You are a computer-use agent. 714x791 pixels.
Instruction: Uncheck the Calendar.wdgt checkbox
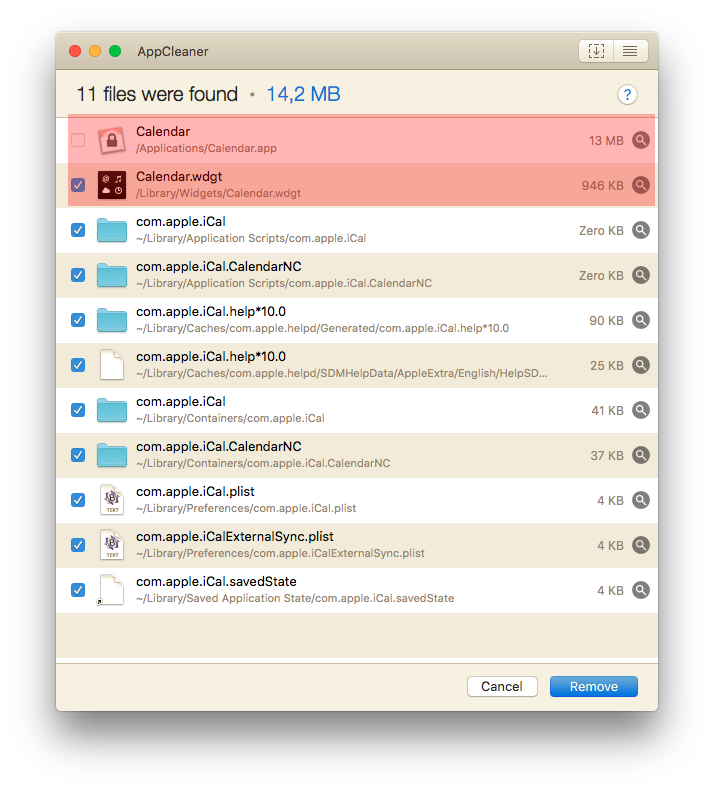(x=78, y=185)
